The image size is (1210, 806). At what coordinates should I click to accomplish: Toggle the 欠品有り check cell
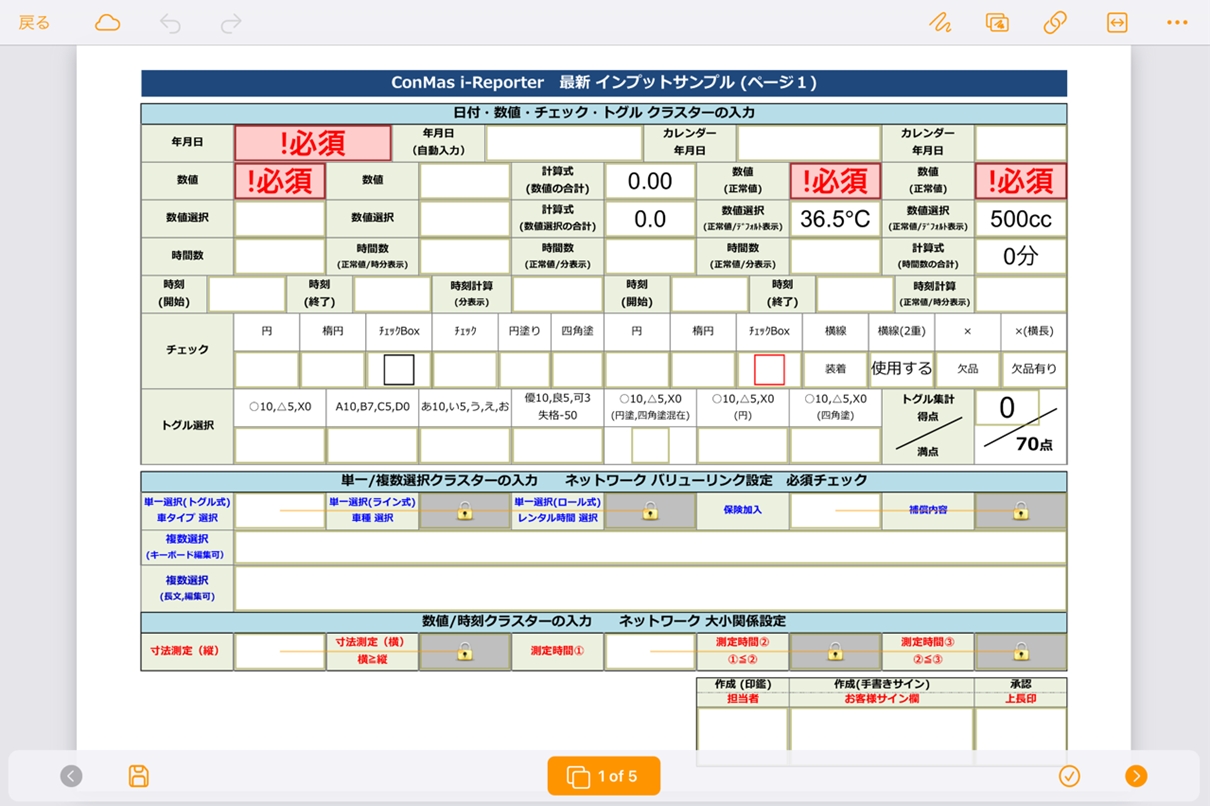pyautogui.click(x=1034, y=369)
